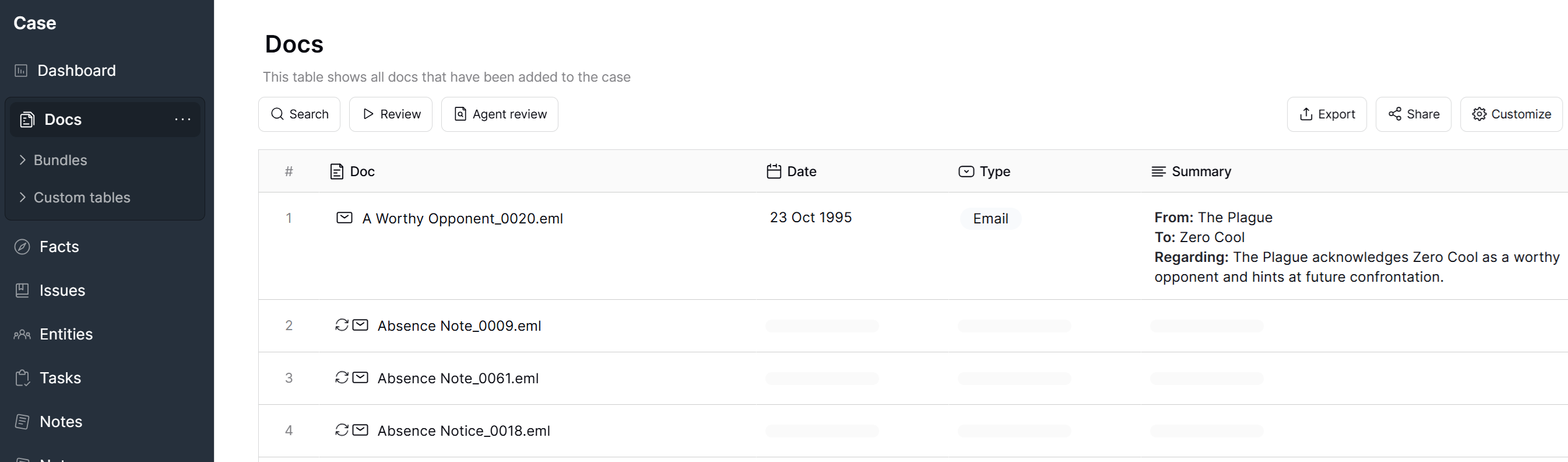Open the Customize table settings

[x=1510, y=114]
